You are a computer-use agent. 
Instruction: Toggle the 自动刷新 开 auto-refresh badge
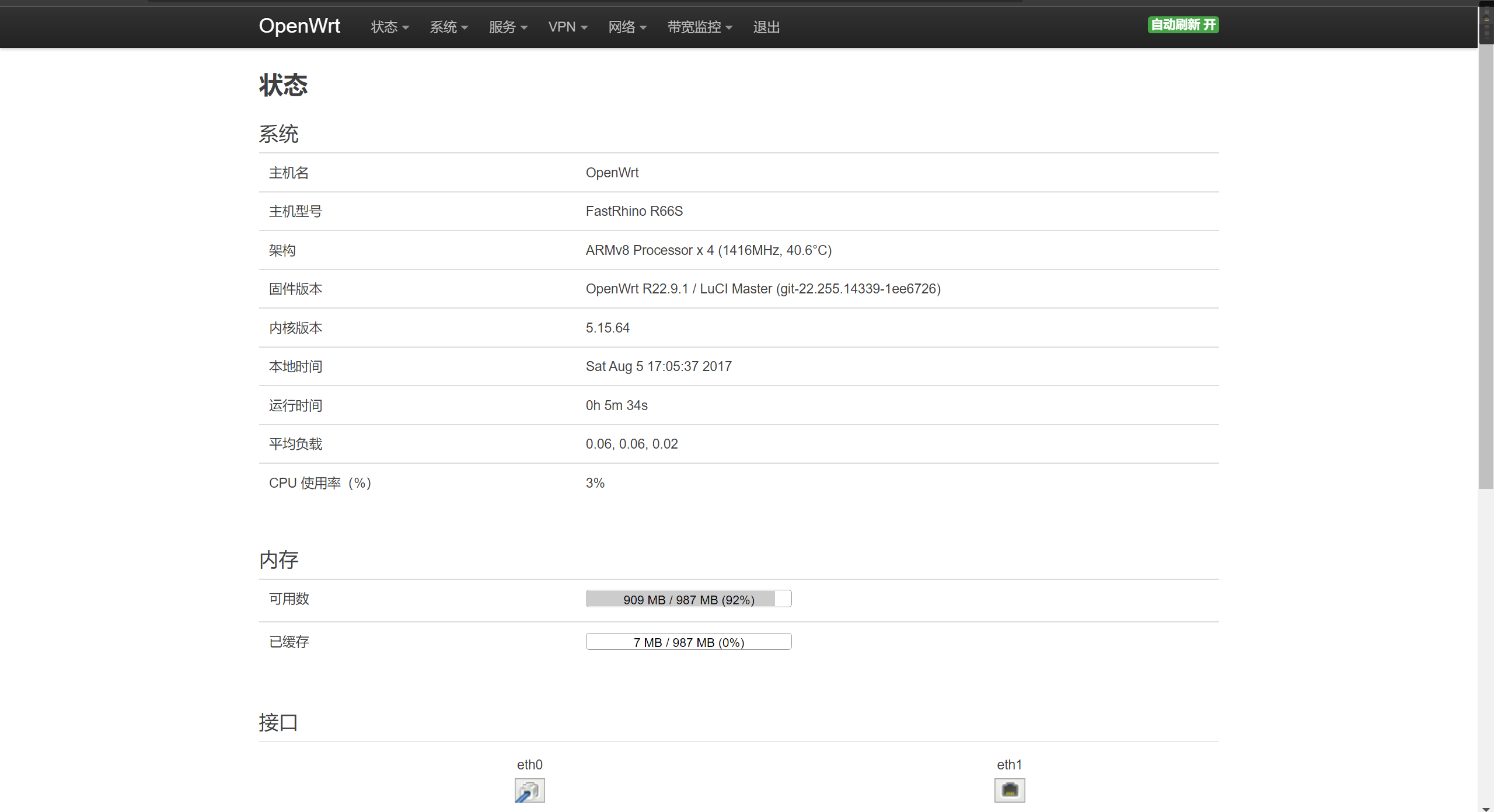click(x=1183, y=25)
